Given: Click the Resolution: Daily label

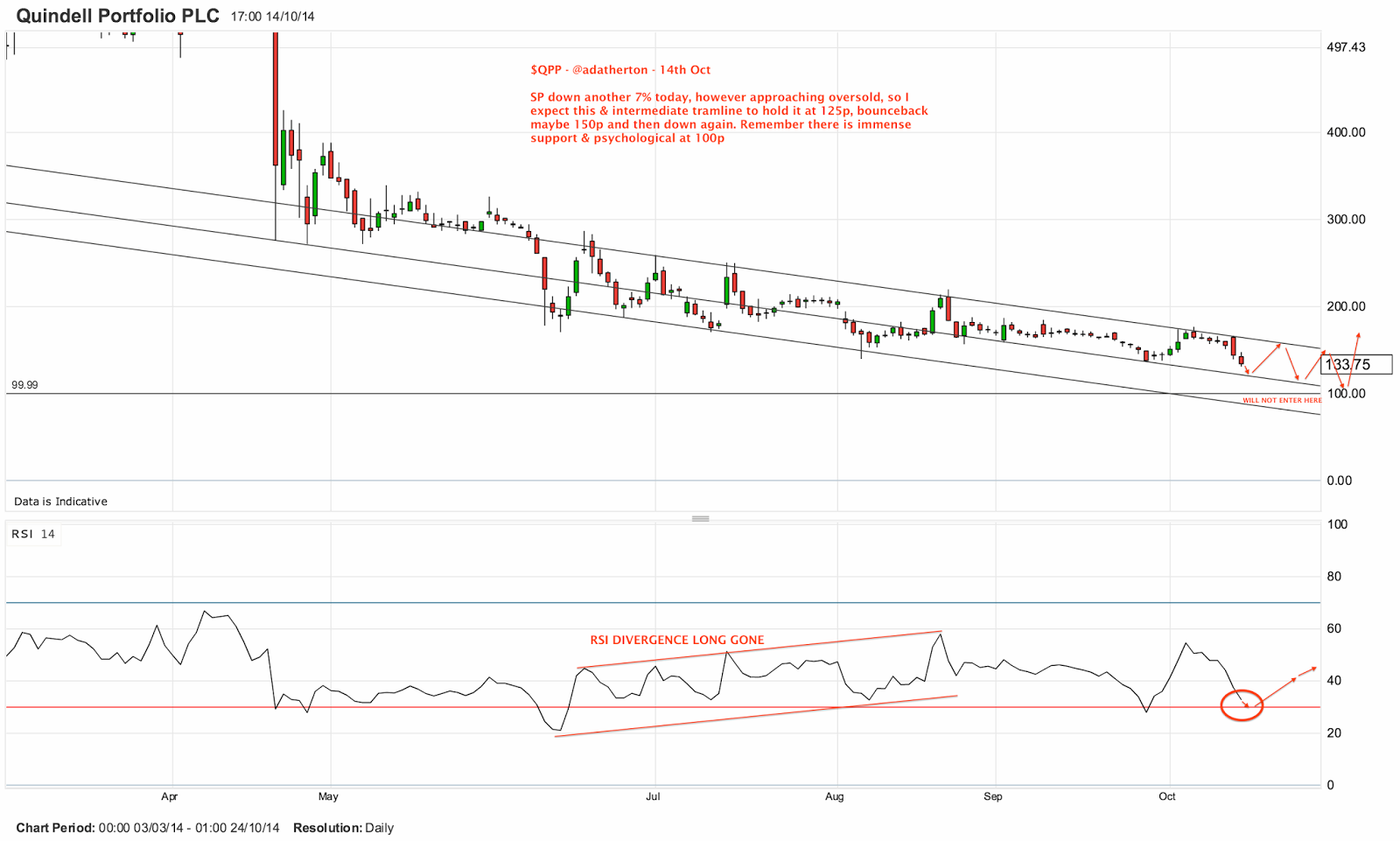Looking at the screenshot, I should tap(344, 828).
